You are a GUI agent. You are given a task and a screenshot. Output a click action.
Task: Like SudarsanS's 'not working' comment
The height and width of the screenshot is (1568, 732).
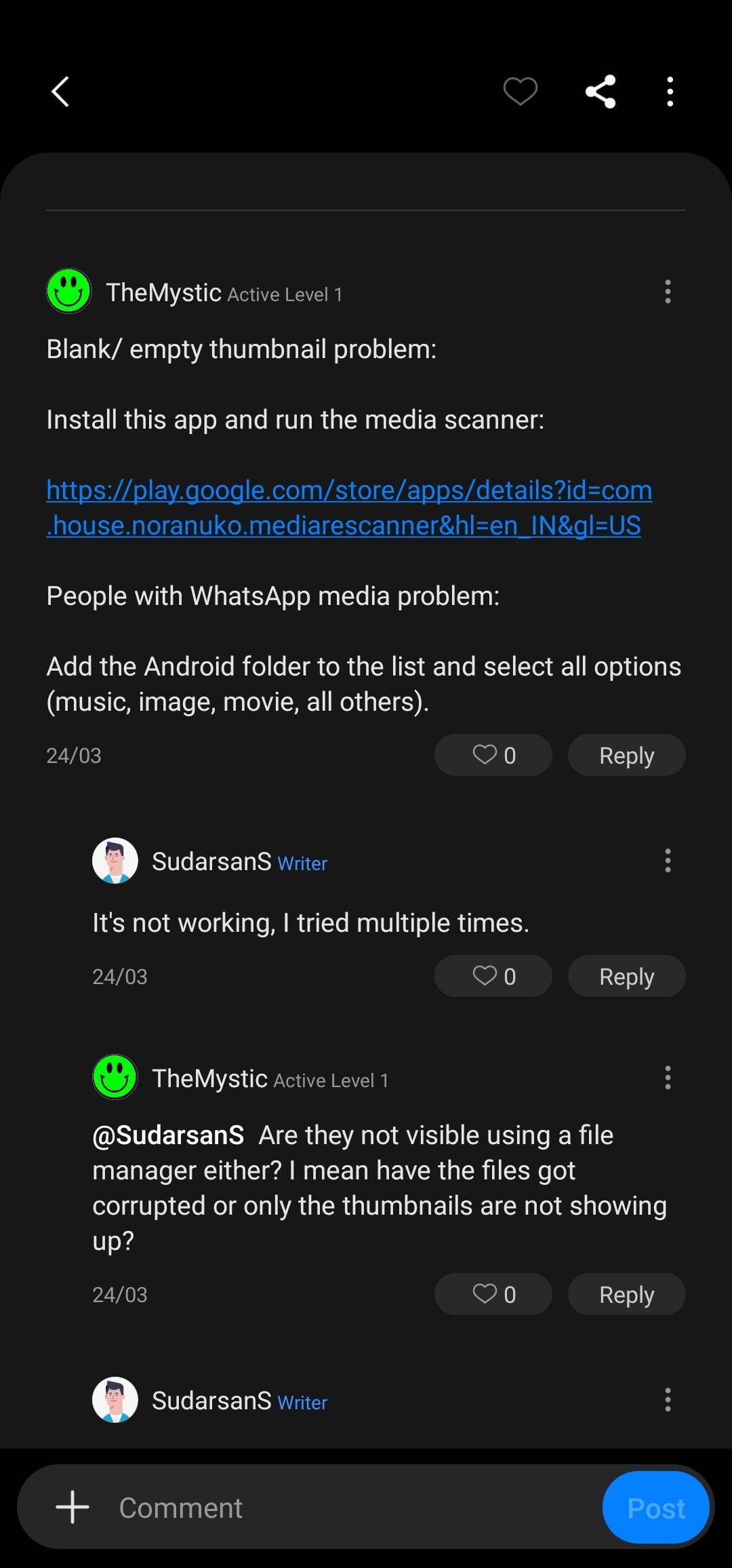[493, 976]
